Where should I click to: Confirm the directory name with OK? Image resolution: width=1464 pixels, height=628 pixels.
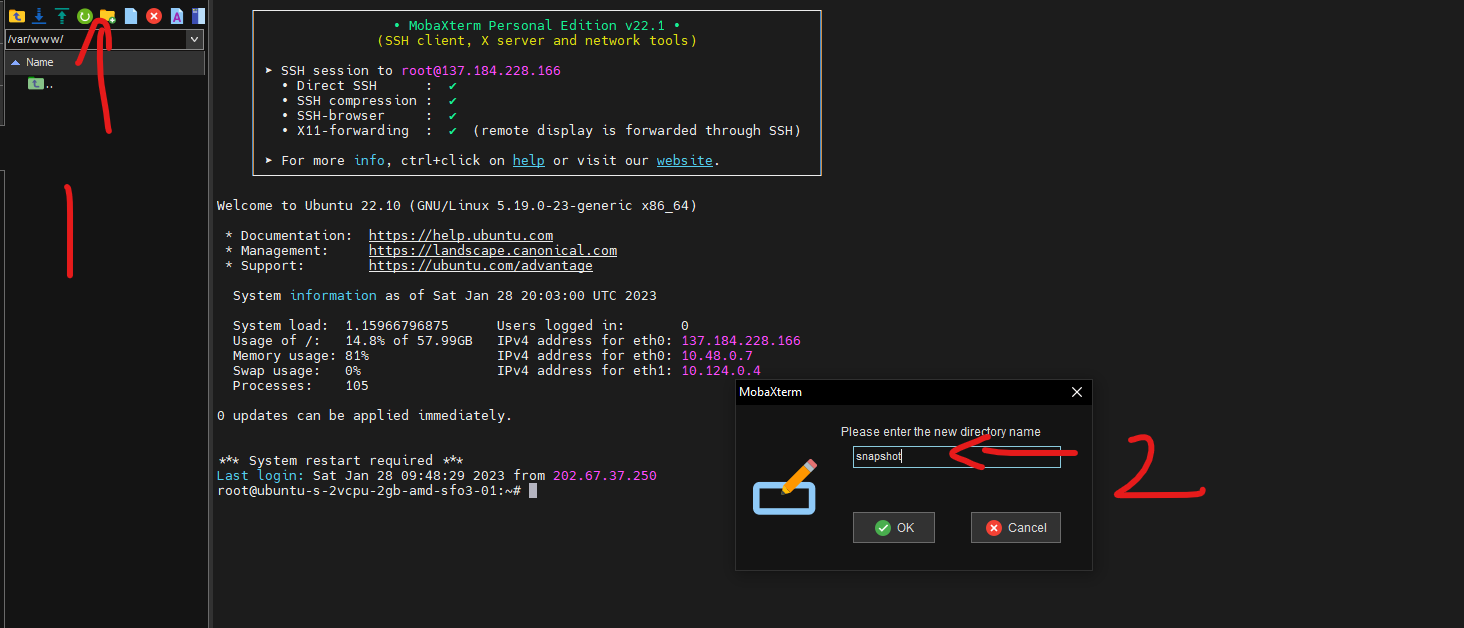pos(893,528)
